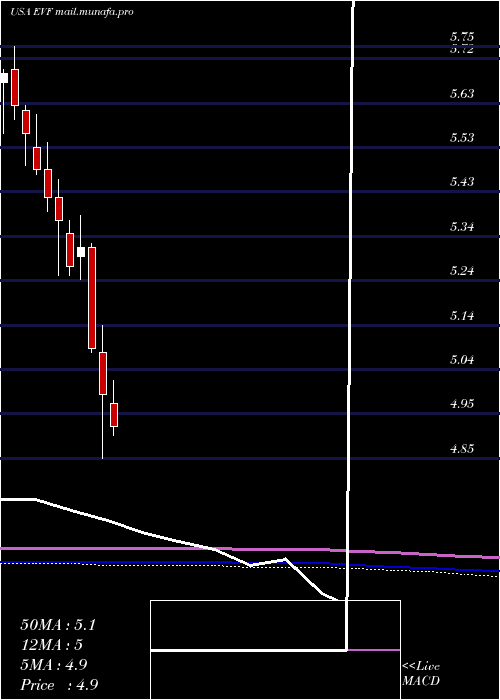
Task: Select the large red candlestick near 5.14
Action: click(92, 298)
